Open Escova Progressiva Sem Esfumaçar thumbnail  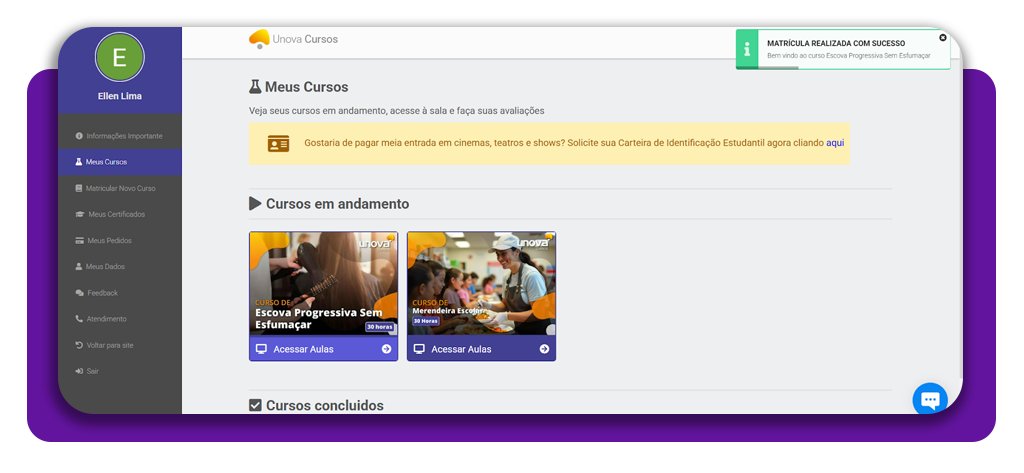click(323, 283)
